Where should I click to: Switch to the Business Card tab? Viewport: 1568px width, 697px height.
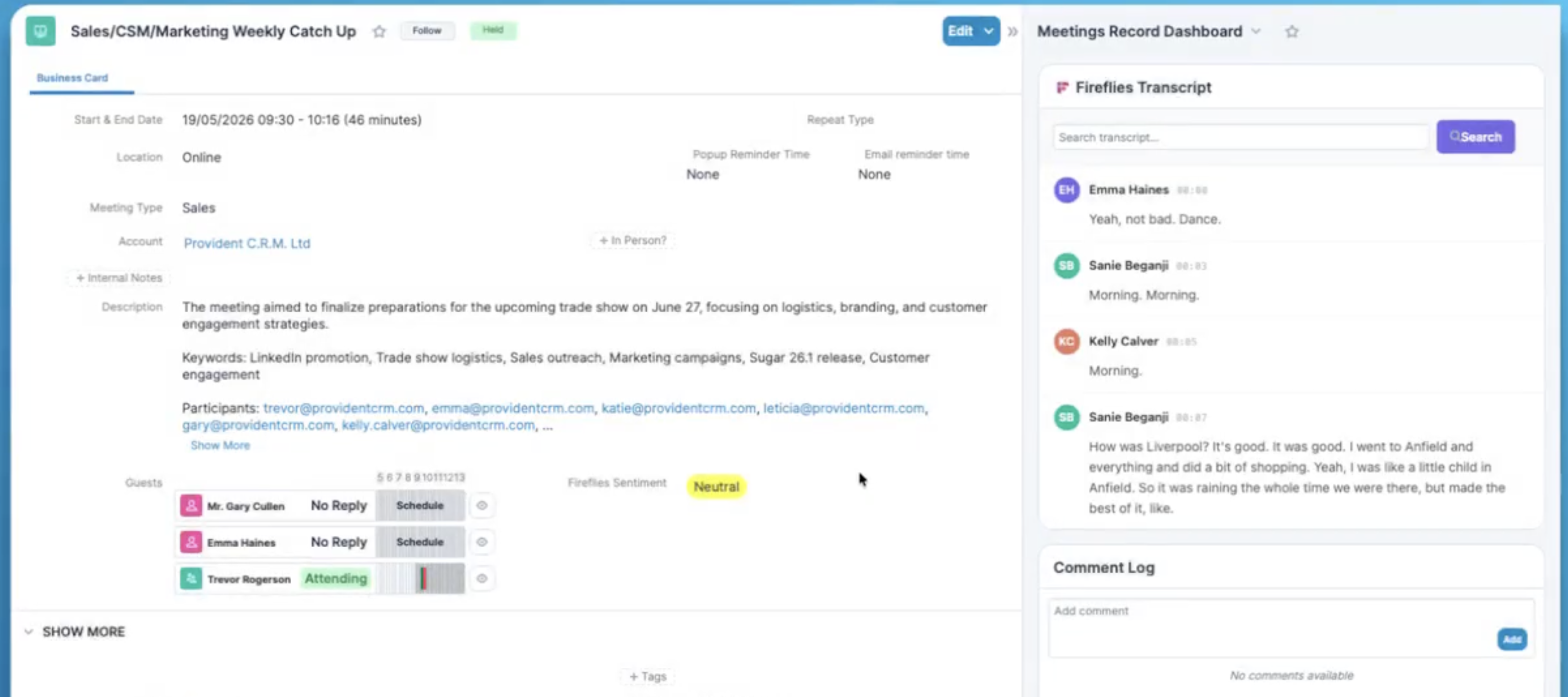click(72, 78)
